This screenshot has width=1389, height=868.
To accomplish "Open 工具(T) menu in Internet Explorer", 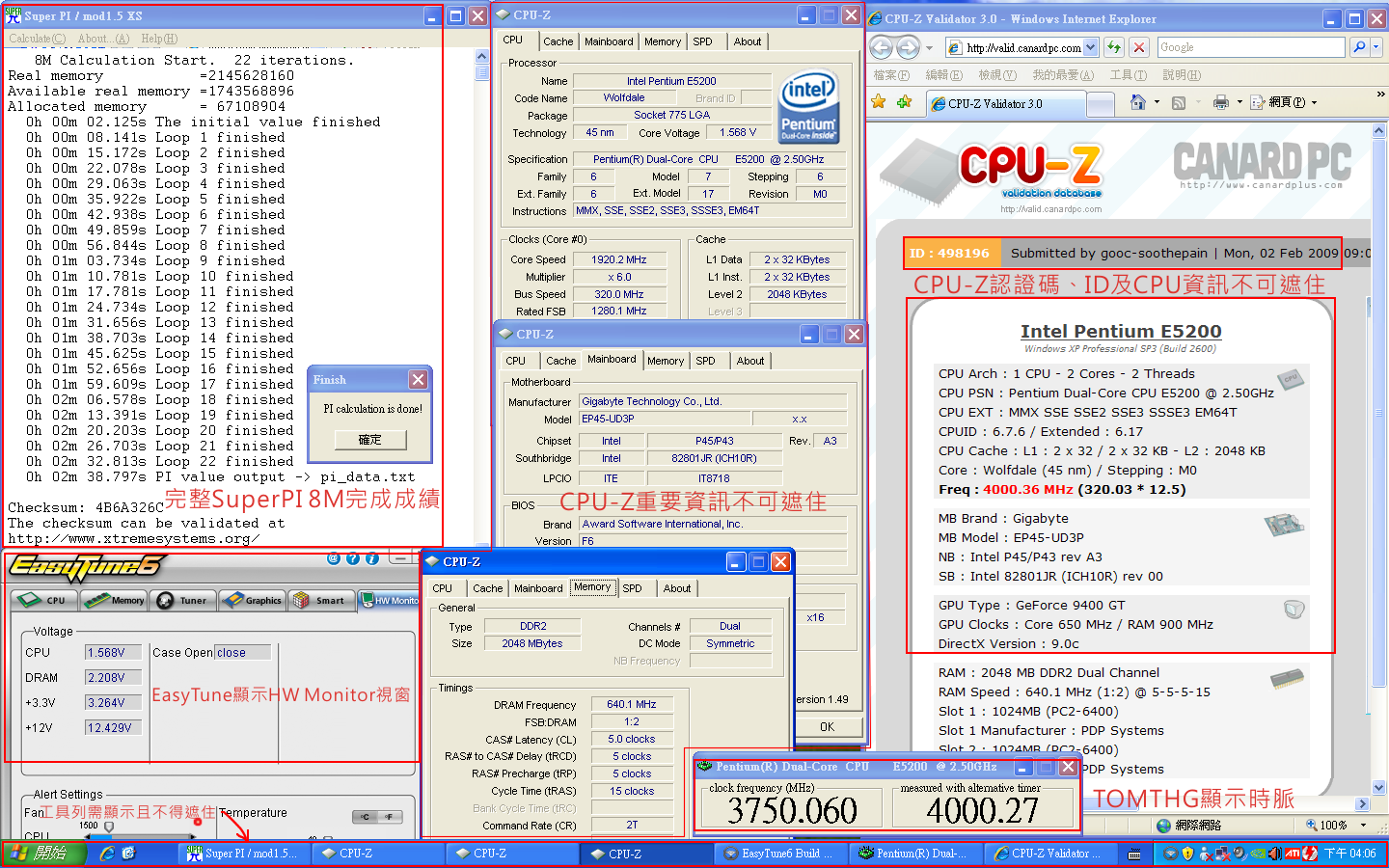I will point(1129,75).
